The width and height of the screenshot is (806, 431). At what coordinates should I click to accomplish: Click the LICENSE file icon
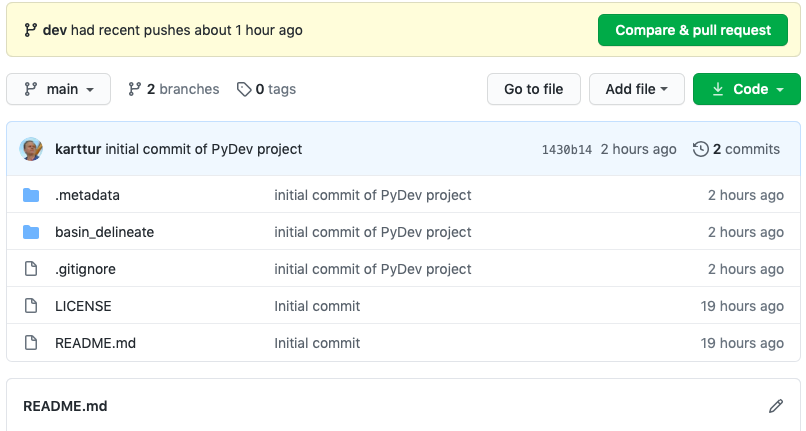31,306
